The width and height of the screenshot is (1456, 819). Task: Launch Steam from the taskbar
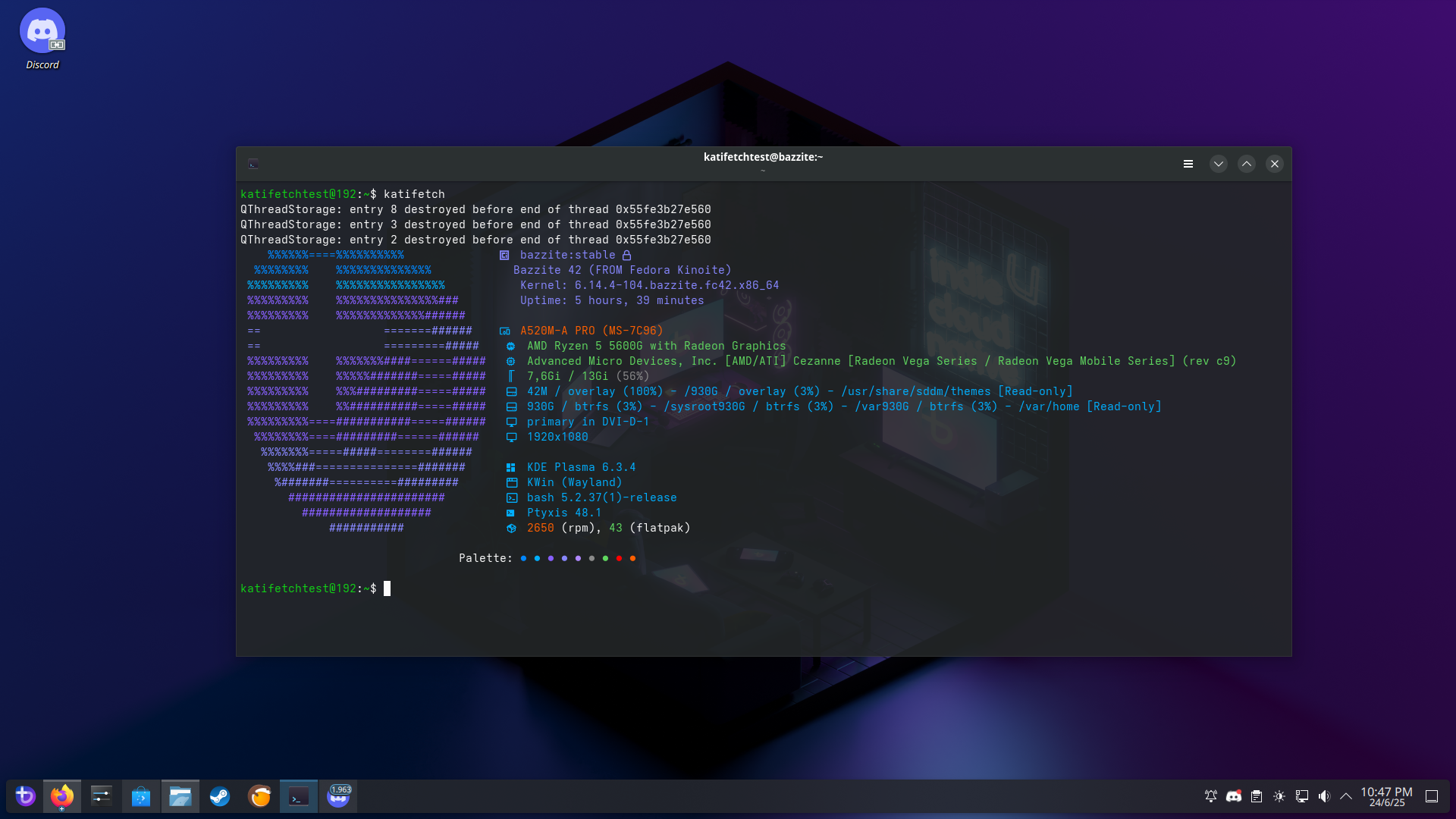tap(220, 796)
